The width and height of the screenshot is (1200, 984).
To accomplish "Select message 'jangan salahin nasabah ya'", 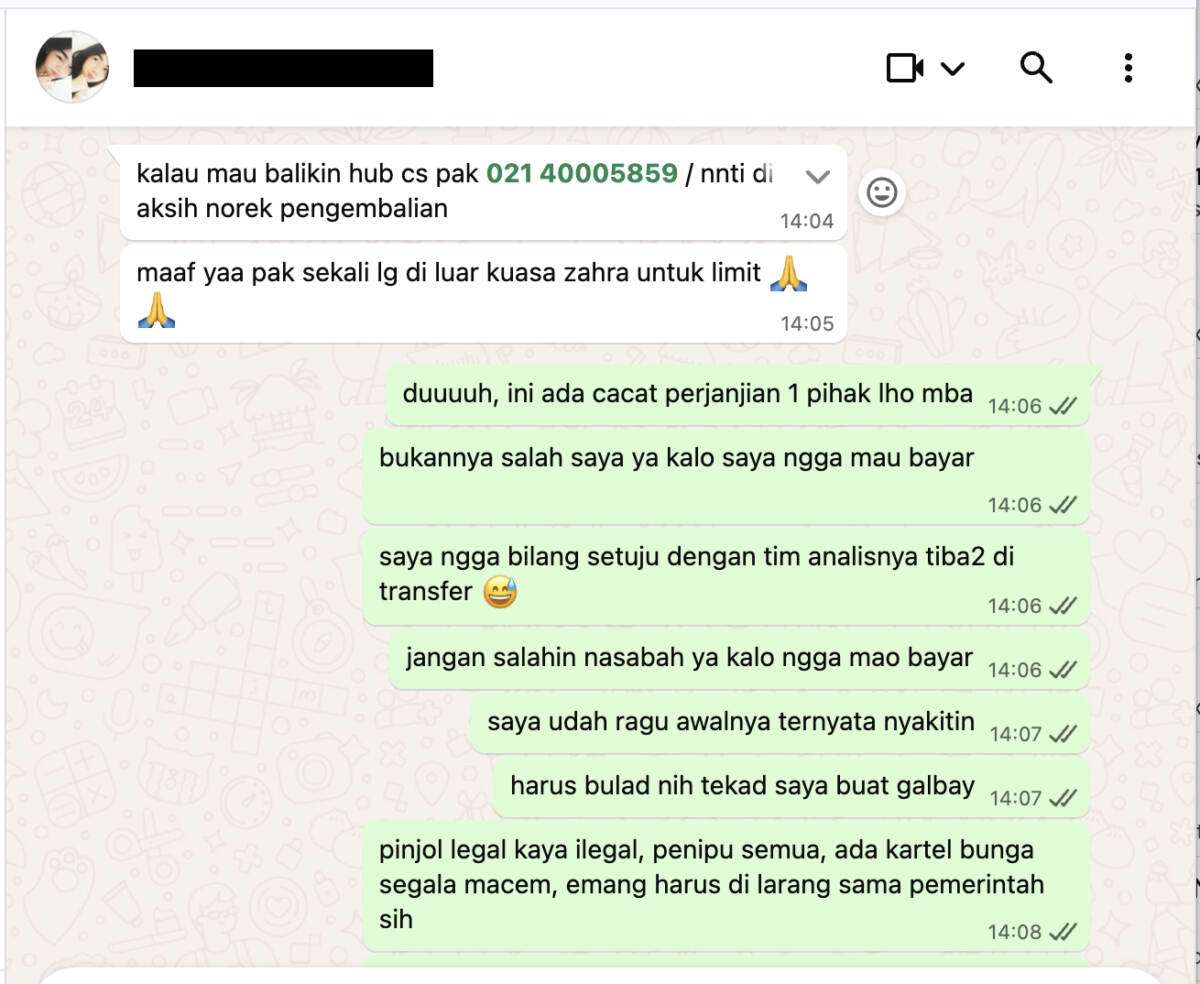I will tap(739, 660).
